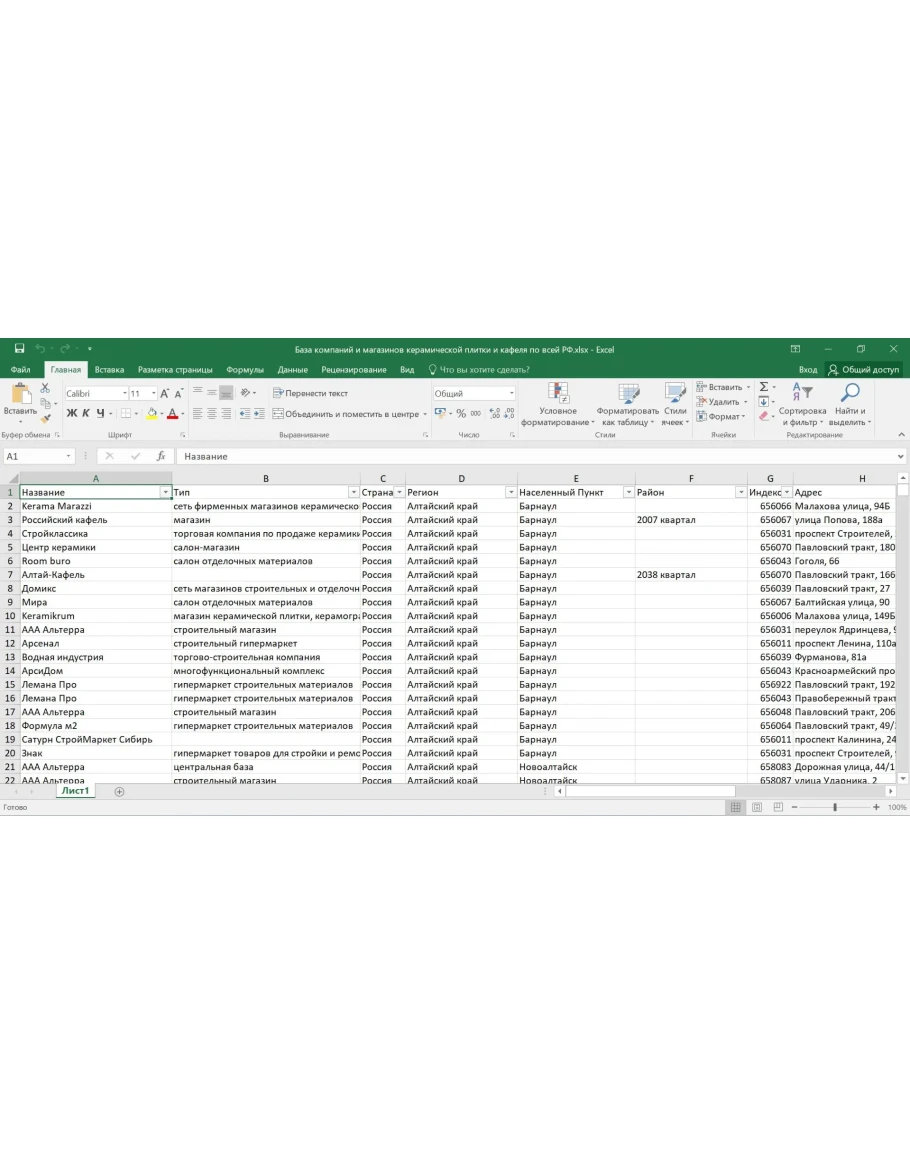
Task: Click the Copy icon in clipboard group
Action: pos(46,403)
